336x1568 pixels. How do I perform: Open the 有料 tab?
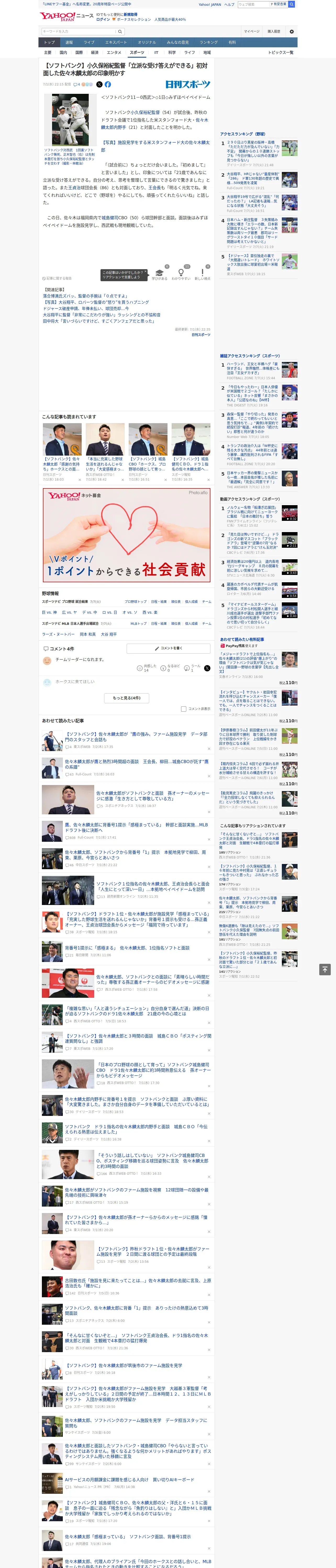tap(232, 43)
